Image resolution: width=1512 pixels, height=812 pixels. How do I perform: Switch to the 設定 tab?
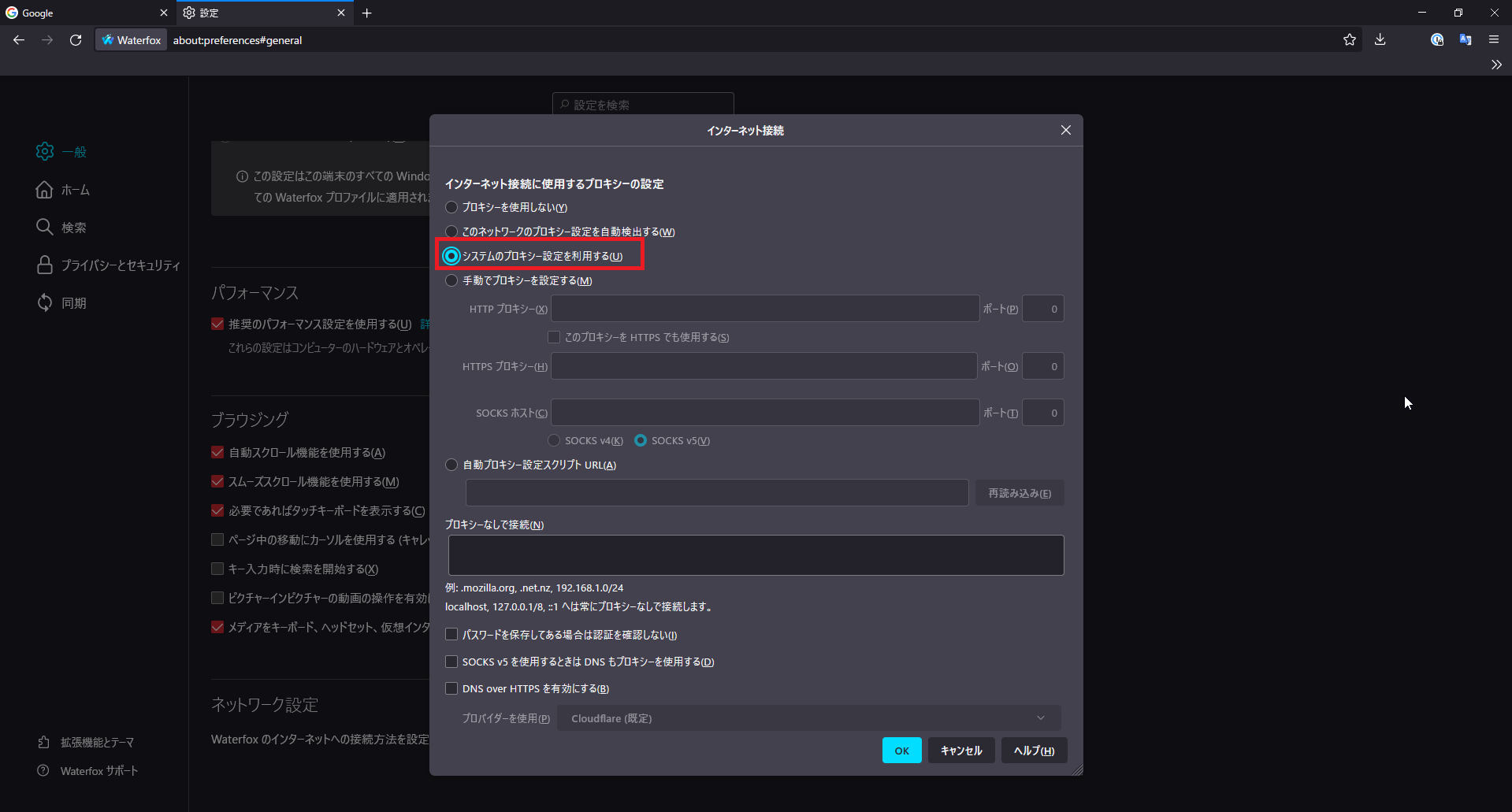click(x=264, y=13)
